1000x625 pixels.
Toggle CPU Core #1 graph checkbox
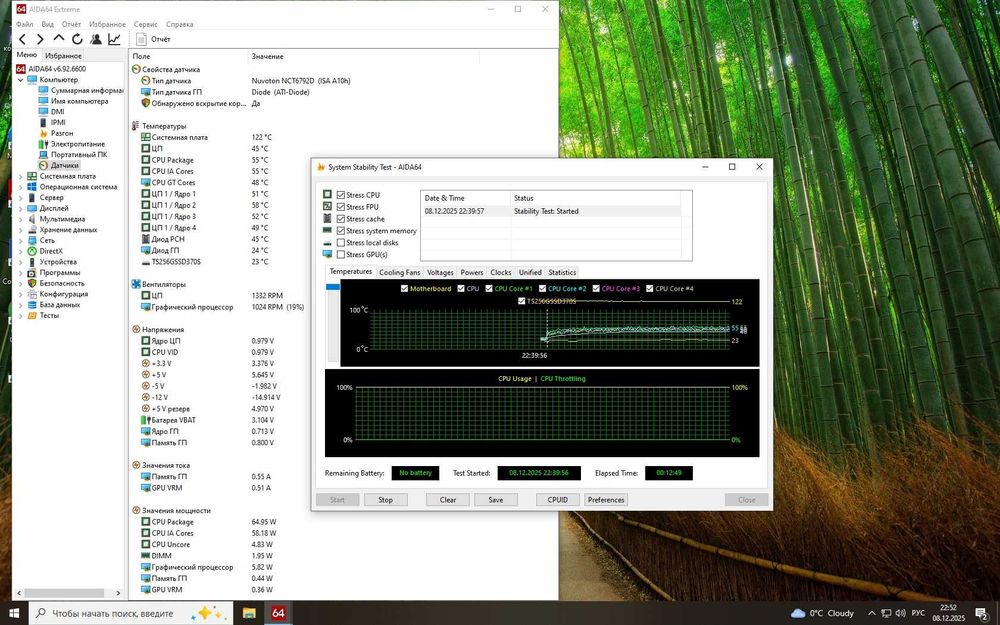[489, 289]
